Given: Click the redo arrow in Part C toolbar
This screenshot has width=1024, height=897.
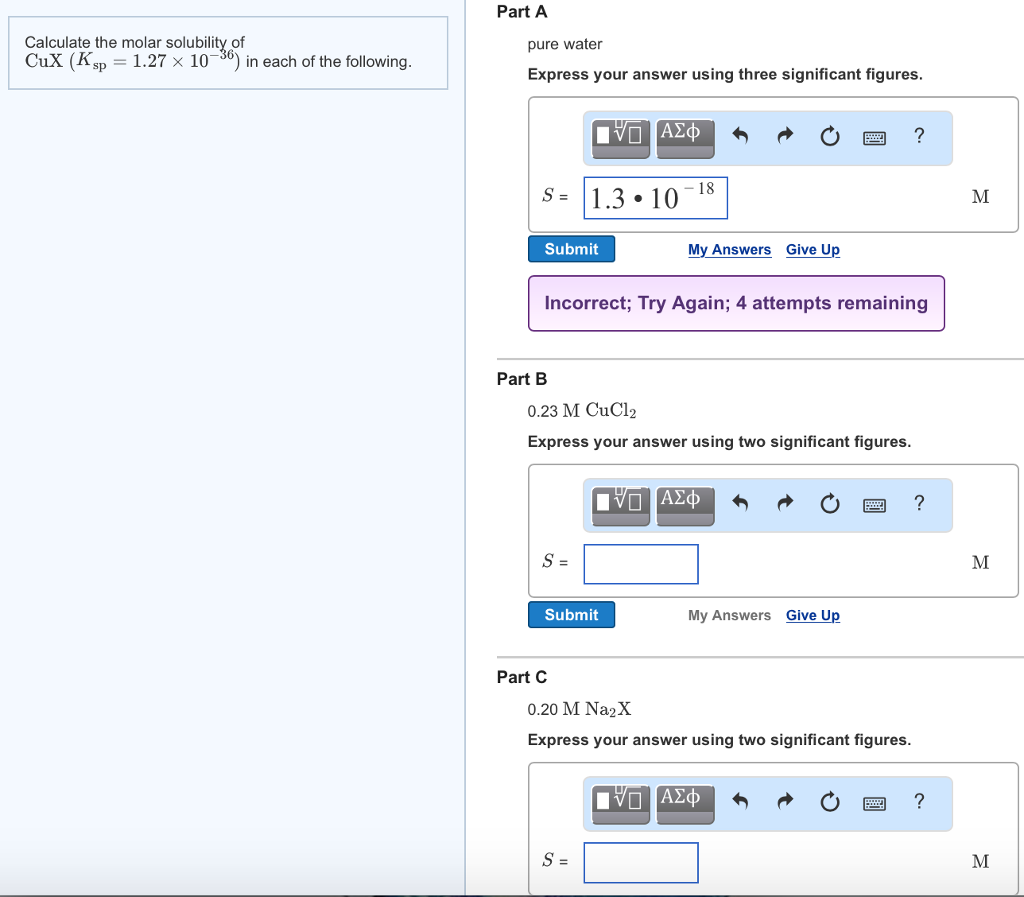Looking at the screenshot, I should pyautogui.click(x=785, y=802).
